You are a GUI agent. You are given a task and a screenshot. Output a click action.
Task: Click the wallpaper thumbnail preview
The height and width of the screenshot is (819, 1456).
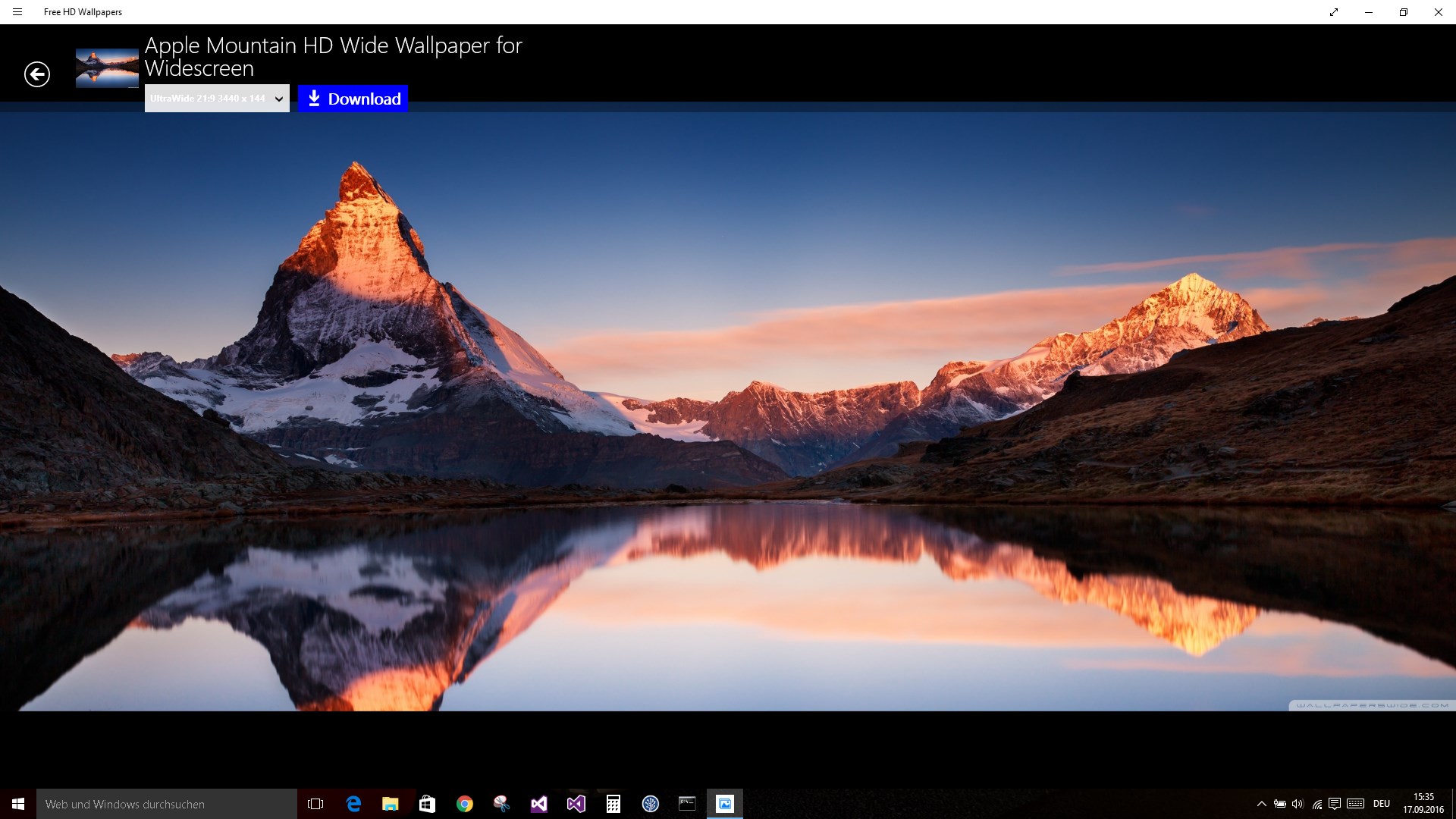click(x=106, y=64)
